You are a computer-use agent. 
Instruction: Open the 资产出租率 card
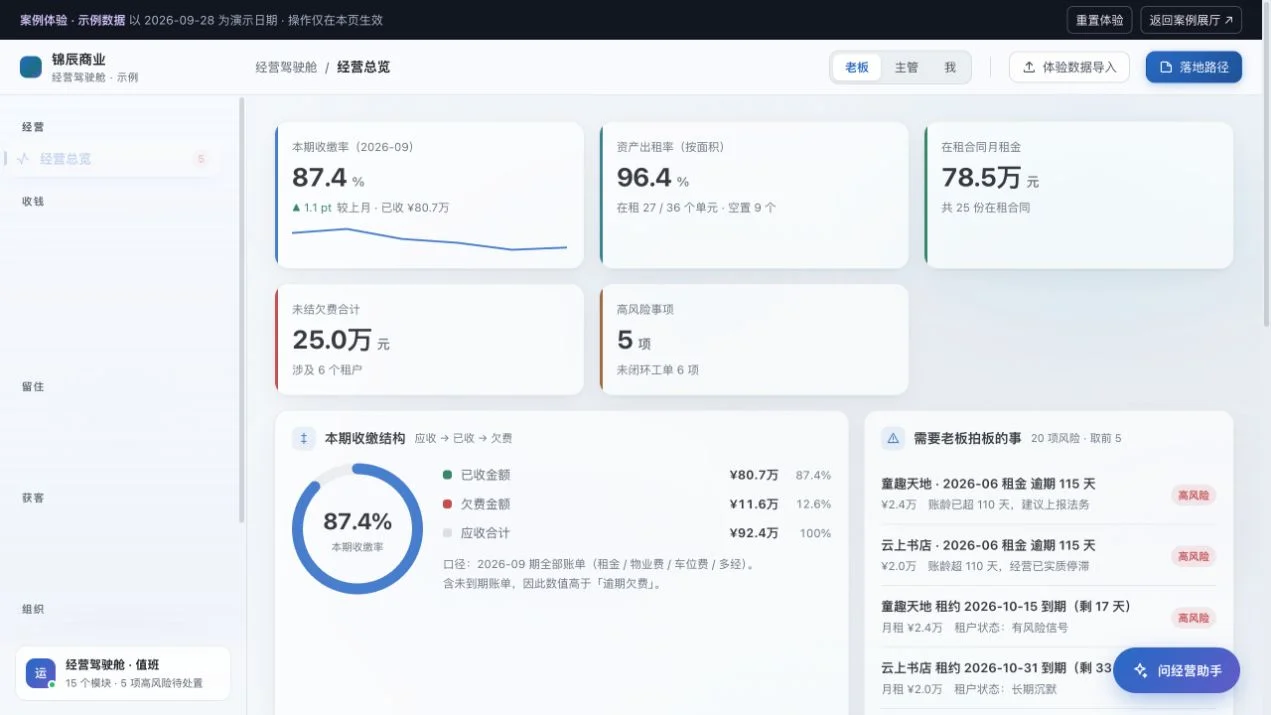coord(754,195)
